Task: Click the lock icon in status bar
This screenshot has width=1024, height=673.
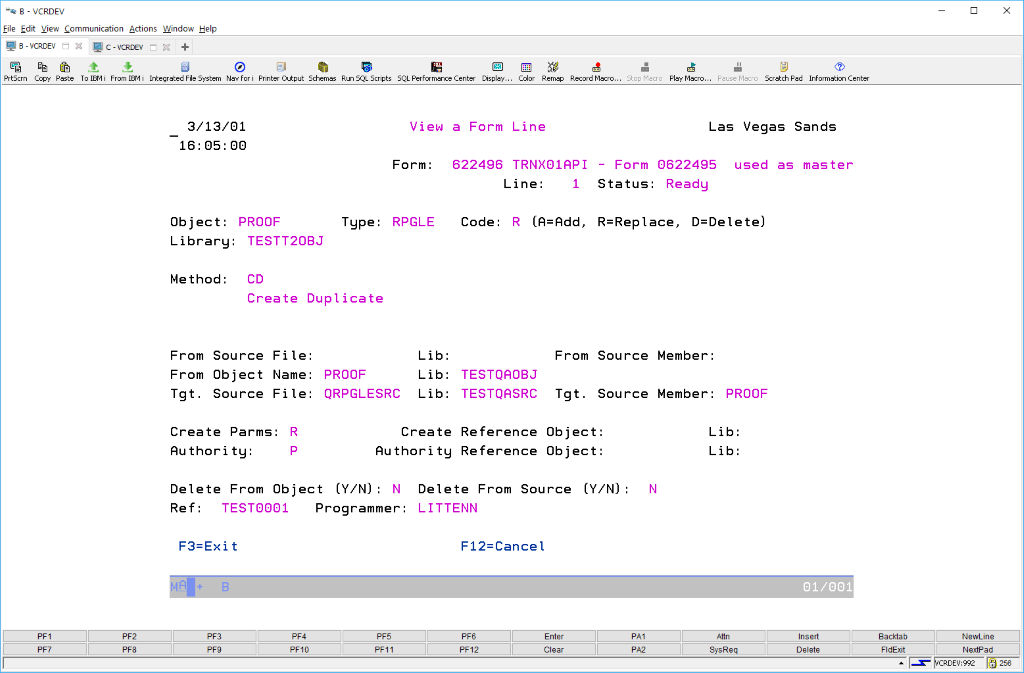Action: (x=992, y=663)
